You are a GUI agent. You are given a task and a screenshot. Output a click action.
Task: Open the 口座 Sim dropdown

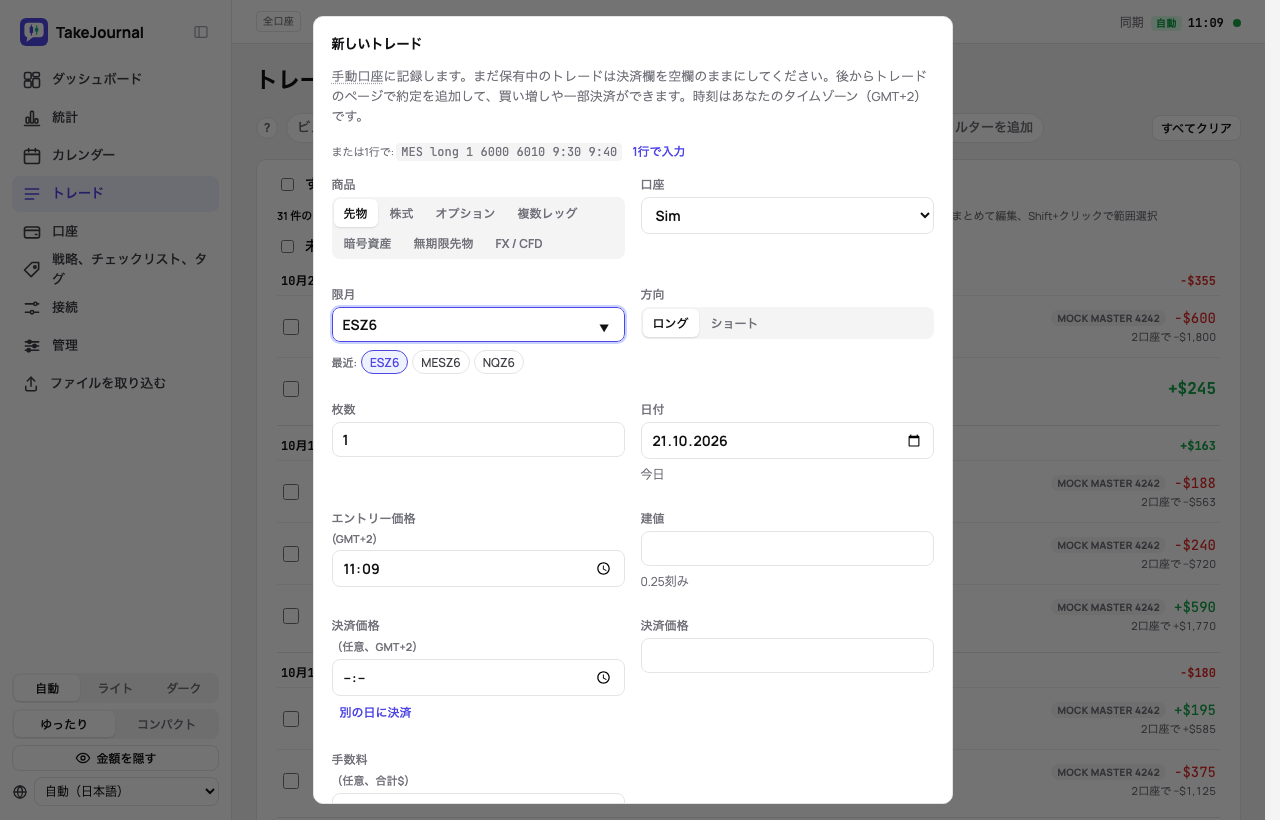[787, 216]
